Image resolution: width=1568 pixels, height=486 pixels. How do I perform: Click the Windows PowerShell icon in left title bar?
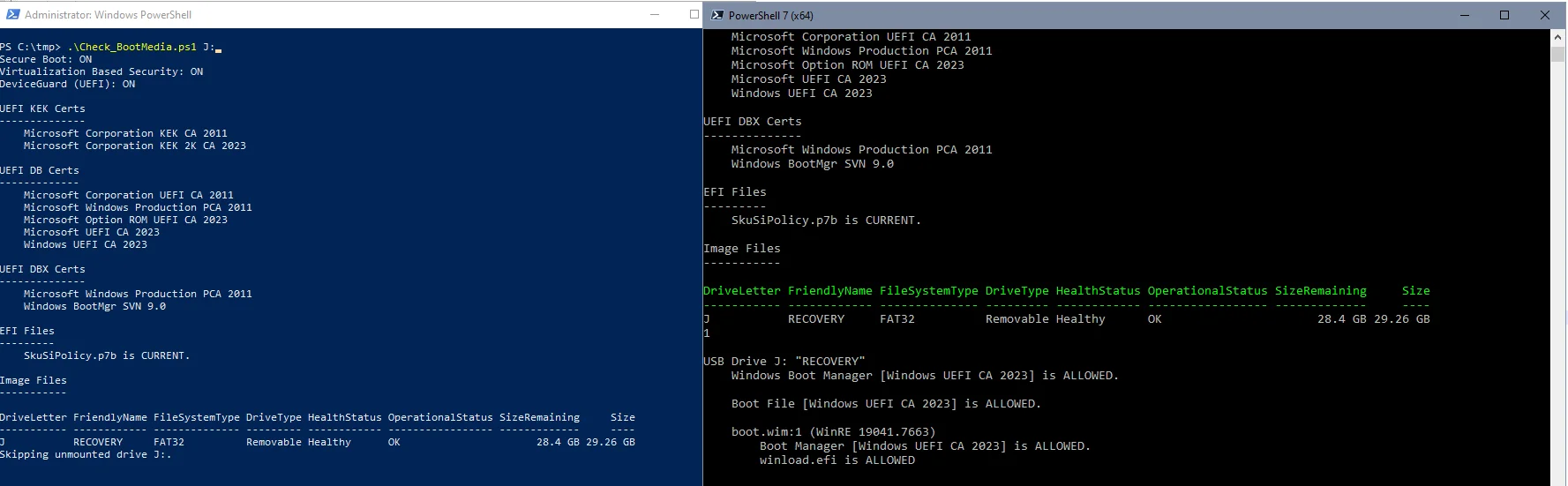(12, 14)
